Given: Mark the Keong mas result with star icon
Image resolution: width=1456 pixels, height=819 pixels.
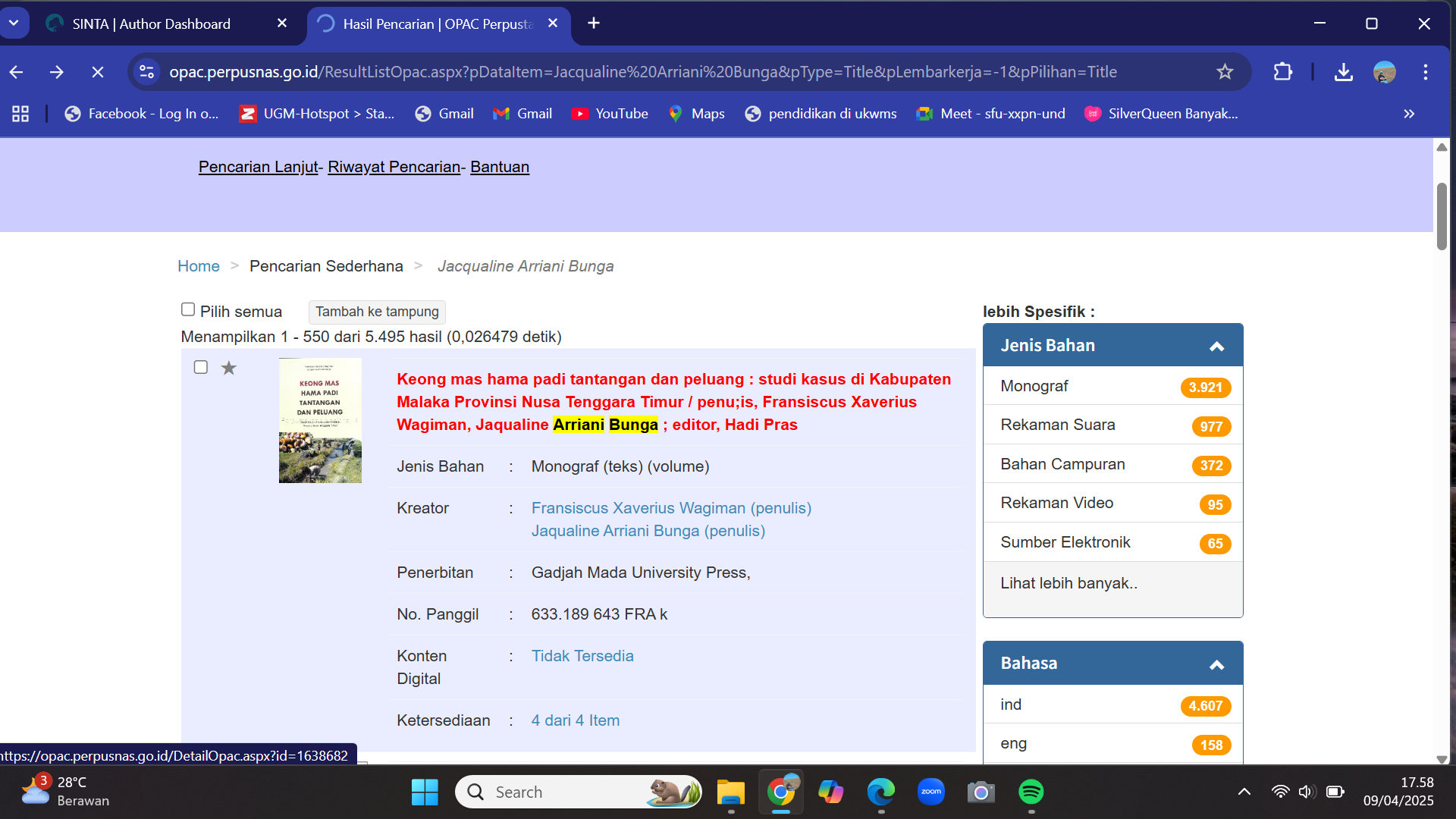Looking at the screenshot, I should (x=228, y=368).
